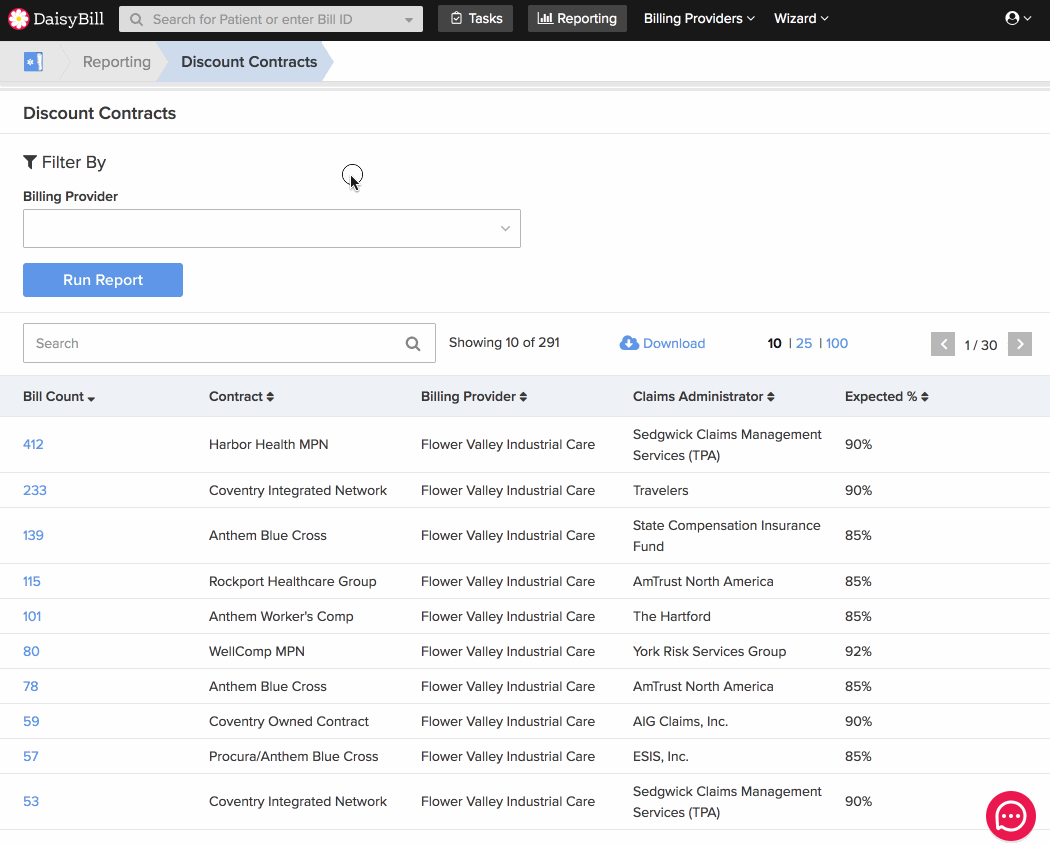The image size is (1050, 845).
Task: Sort by Claims Administrator column arrows
Action: (771, 396)
